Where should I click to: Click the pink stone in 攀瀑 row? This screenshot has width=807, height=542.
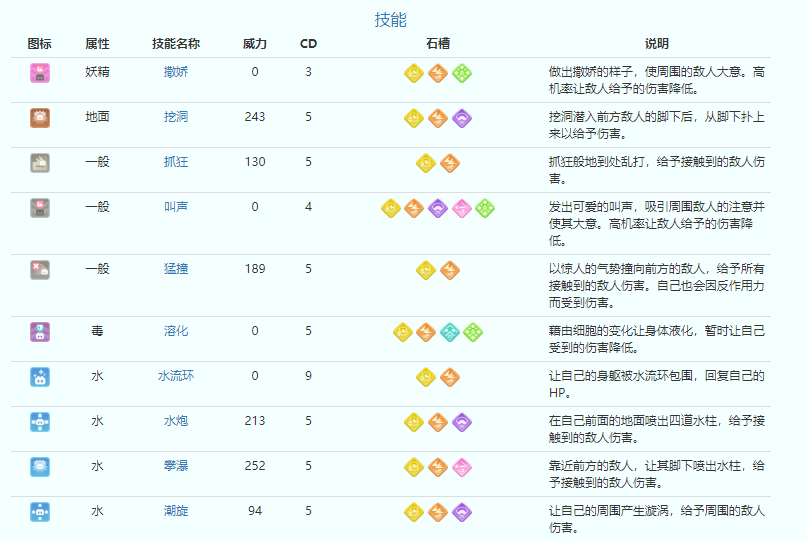pos(462,466)
